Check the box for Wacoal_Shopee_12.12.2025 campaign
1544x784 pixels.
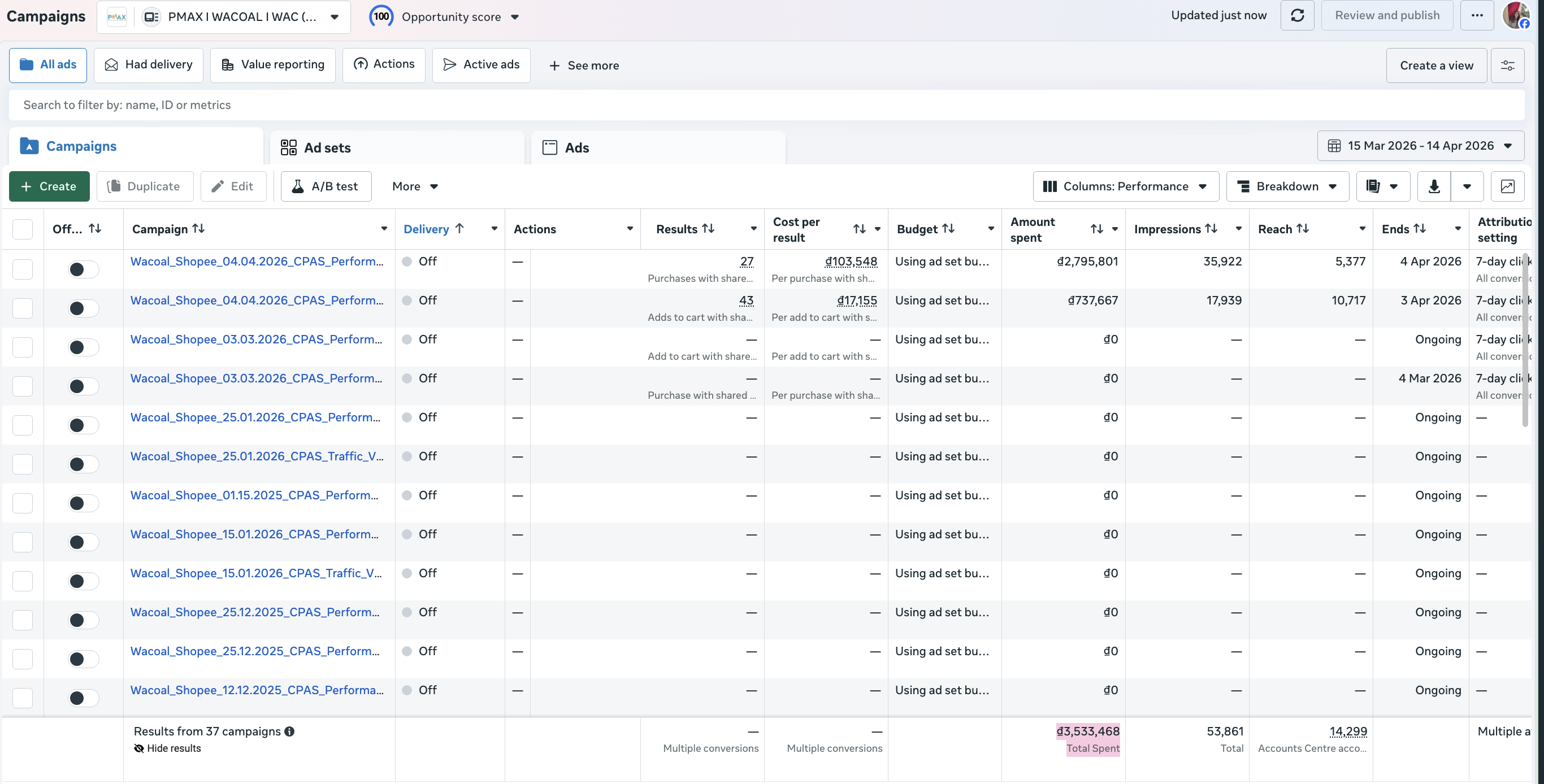click(x=23, y=698)
